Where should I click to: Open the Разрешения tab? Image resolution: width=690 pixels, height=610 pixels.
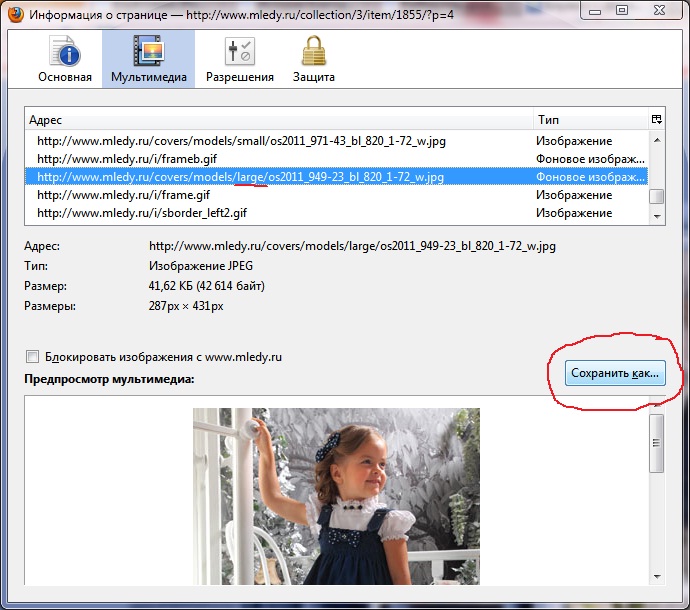pyautogui.click(x=240, y=59)
